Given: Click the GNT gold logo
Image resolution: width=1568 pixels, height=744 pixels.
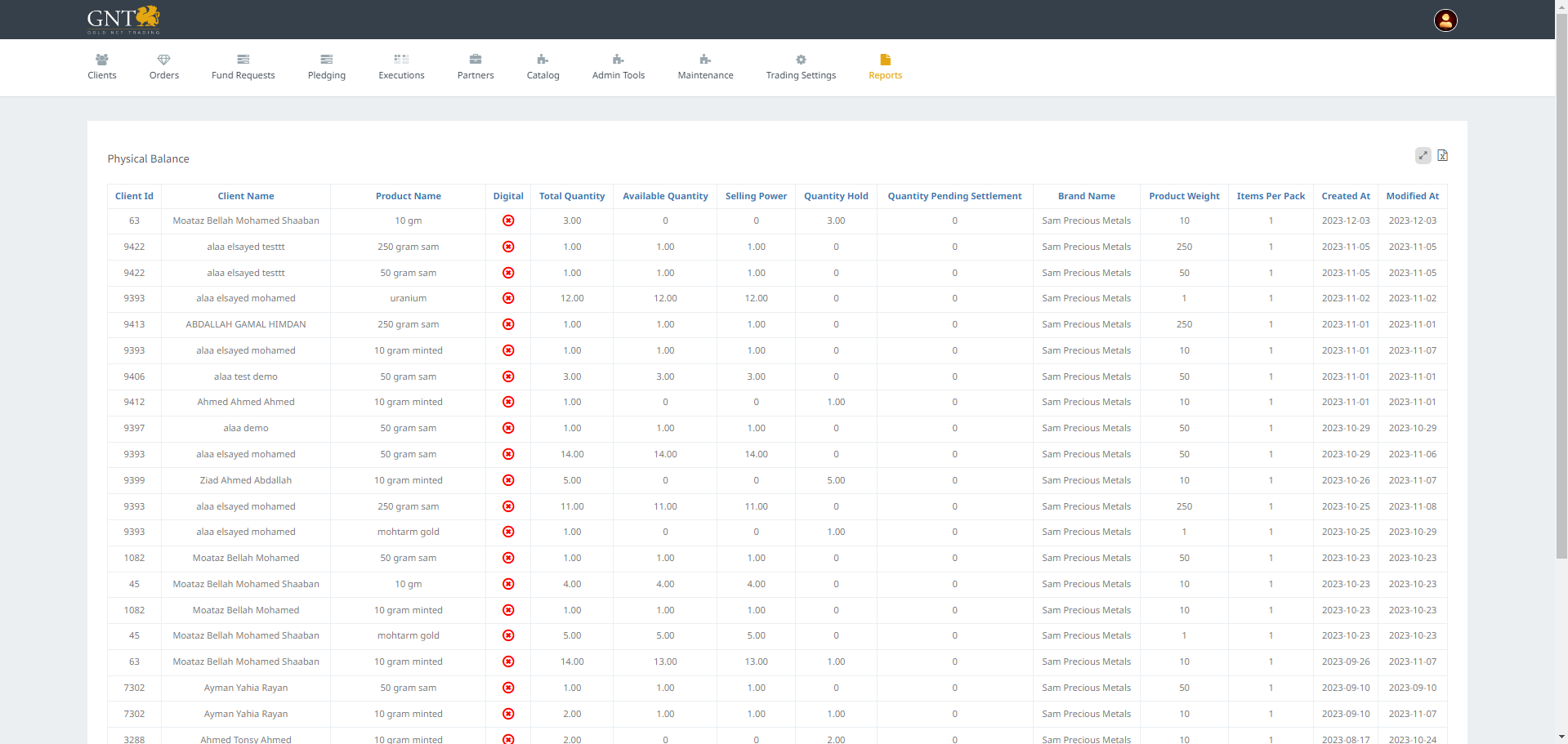Looking at the screenshot, I should point(123,20).
